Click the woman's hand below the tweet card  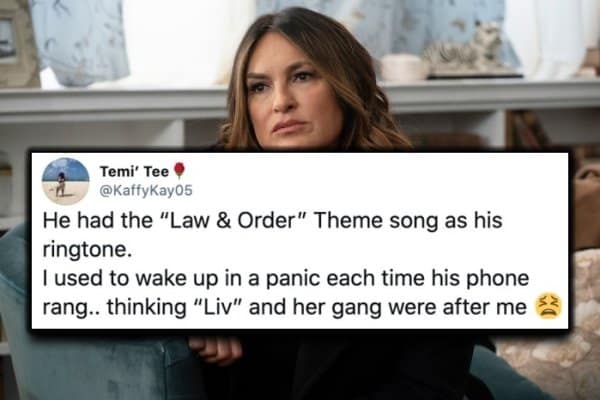tap(215, 347)
